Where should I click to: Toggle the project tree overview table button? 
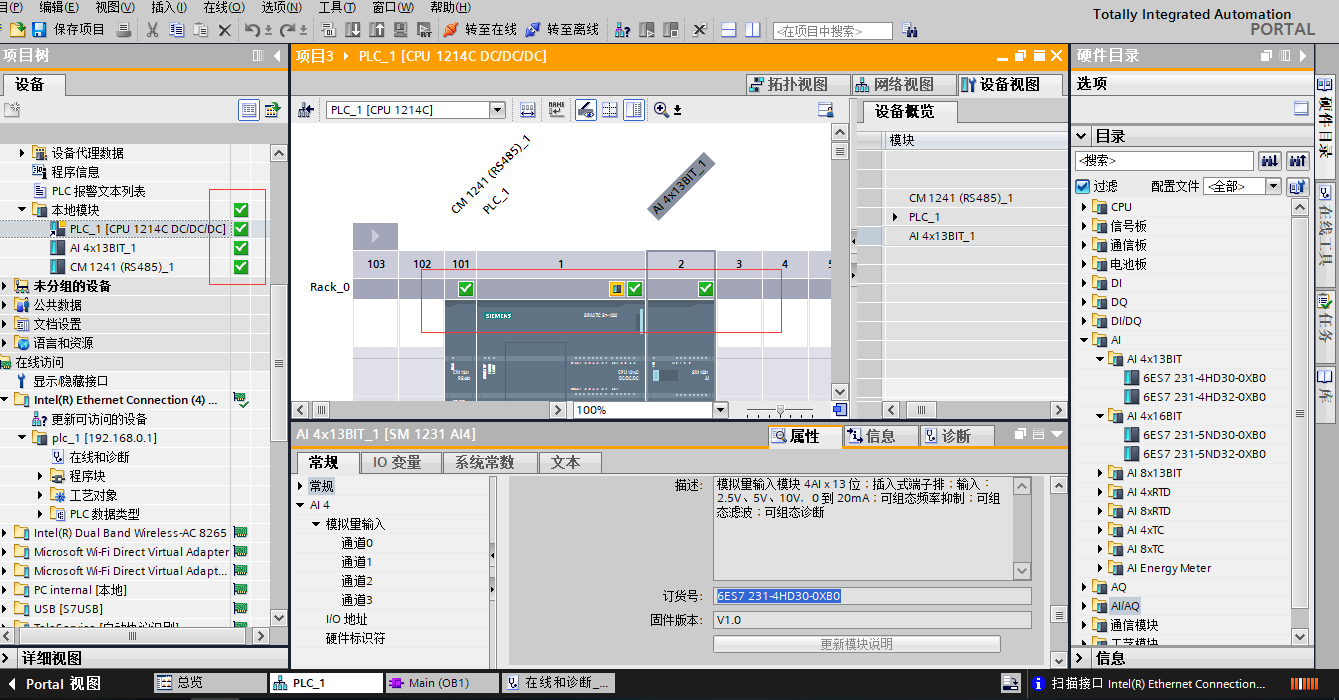pyautogui.click(x=249, y=110)
